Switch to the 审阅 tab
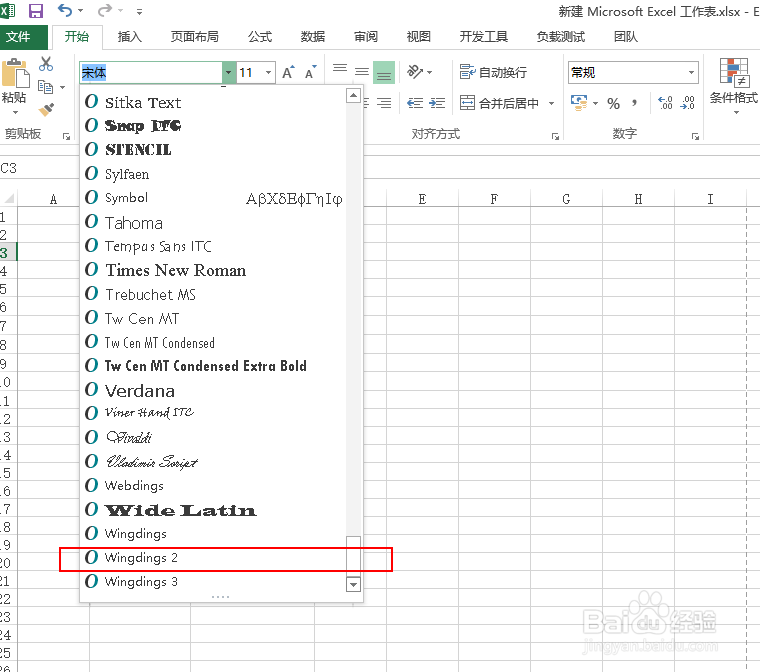This screenshot has width=760, height=672. [x=365, y=36]
